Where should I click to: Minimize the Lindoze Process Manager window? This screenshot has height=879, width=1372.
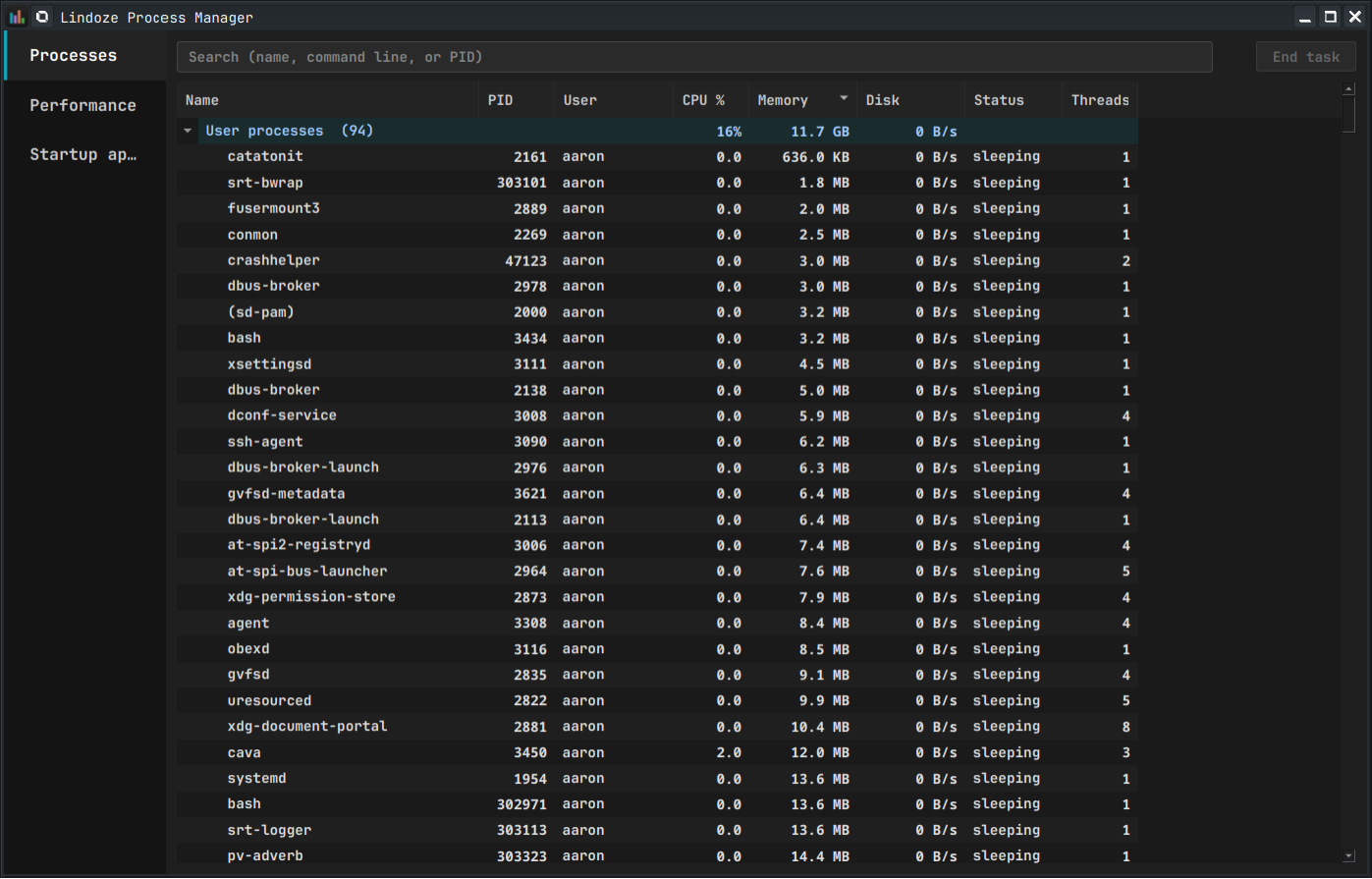1304,17
